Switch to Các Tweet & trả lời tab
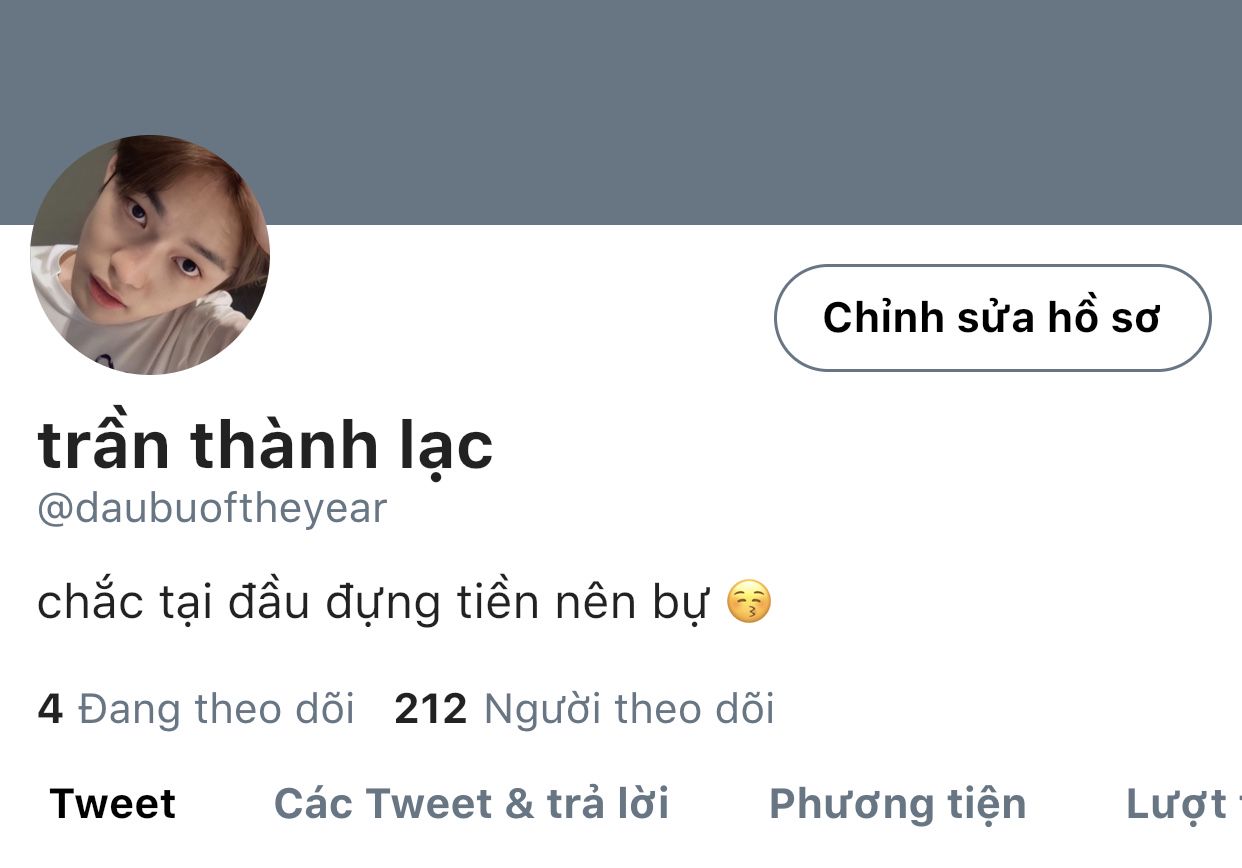This screenshot has width=1242, height=868. 472,804
